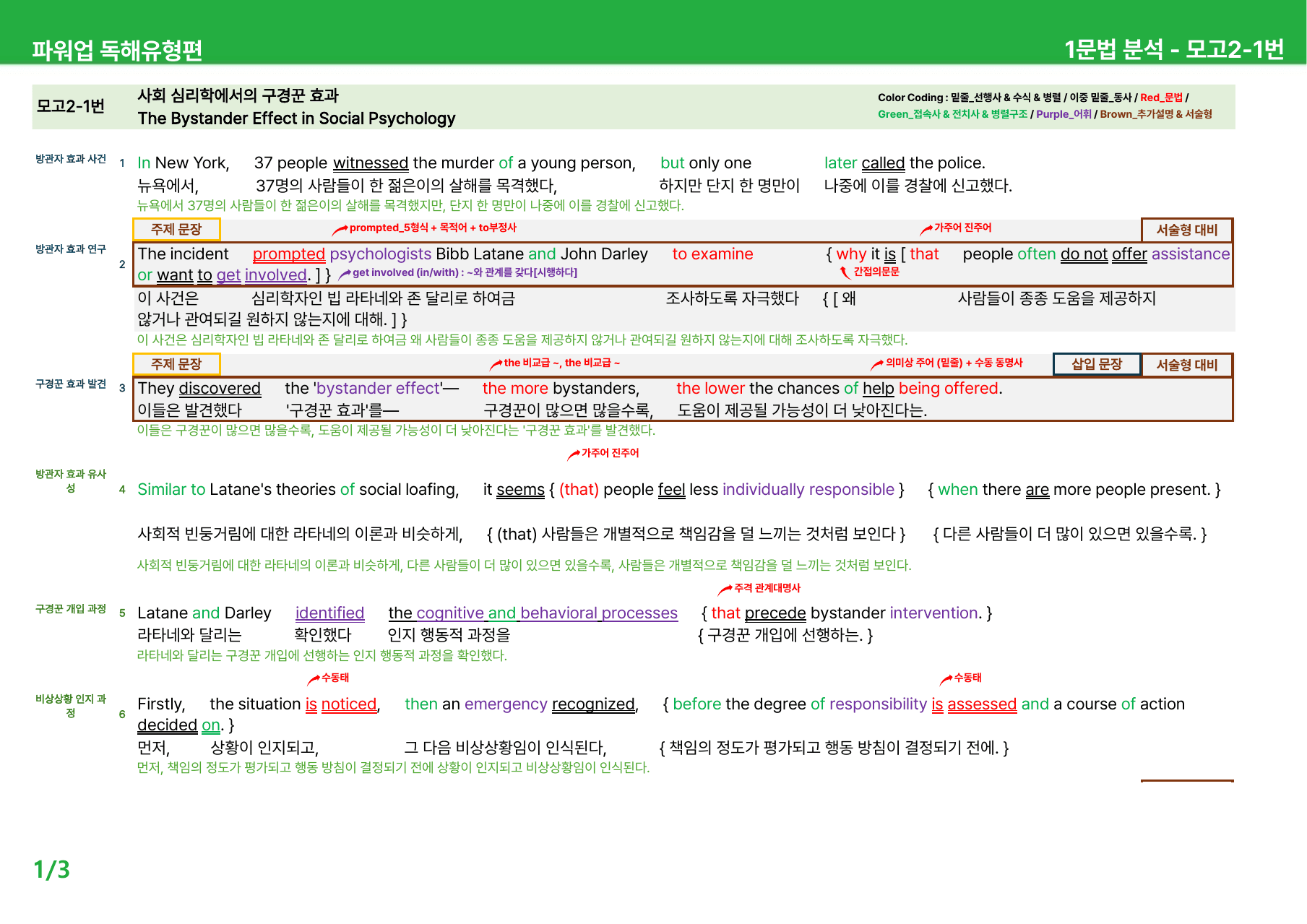This screenshot has height=924, width=1307.
Task: Click the 'Color Coding' legend label
Action: pyautogui.click(x=910, y=98)
